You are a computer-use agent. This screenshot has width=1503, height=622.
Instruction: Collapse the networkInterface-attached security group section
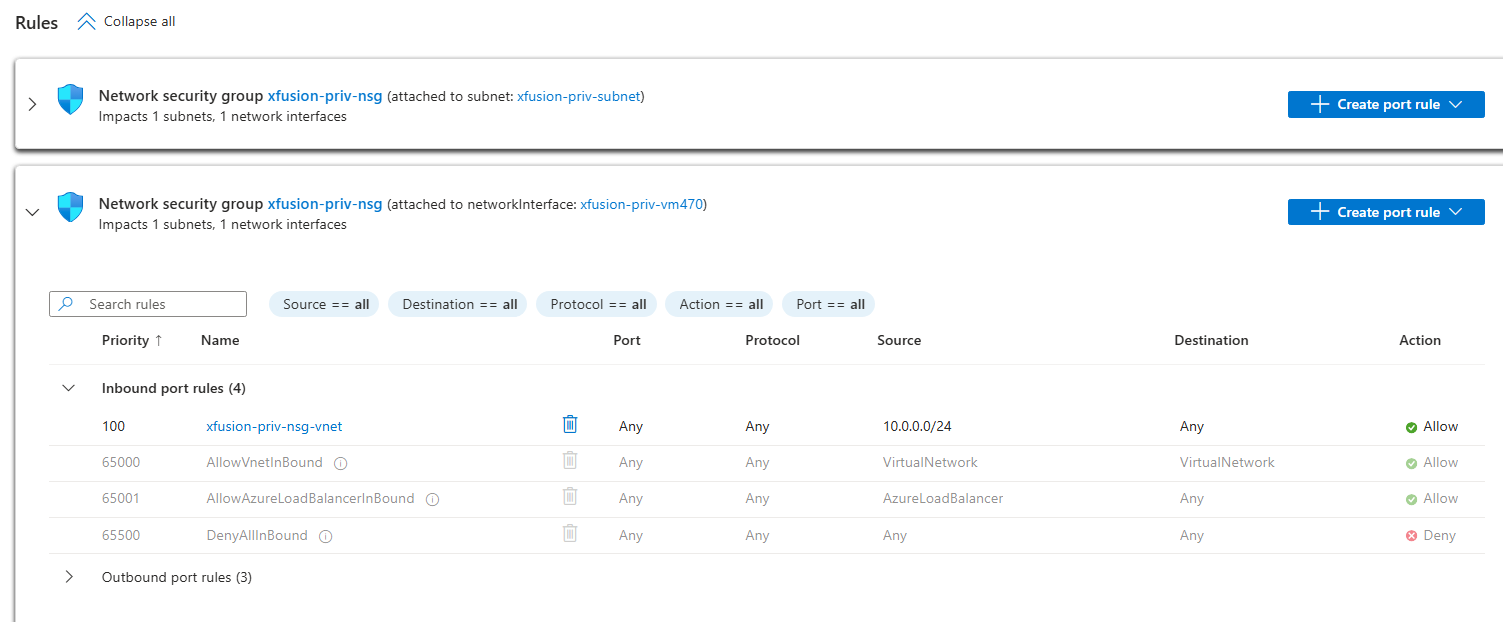pyautogui.click(x=32, y=212)
